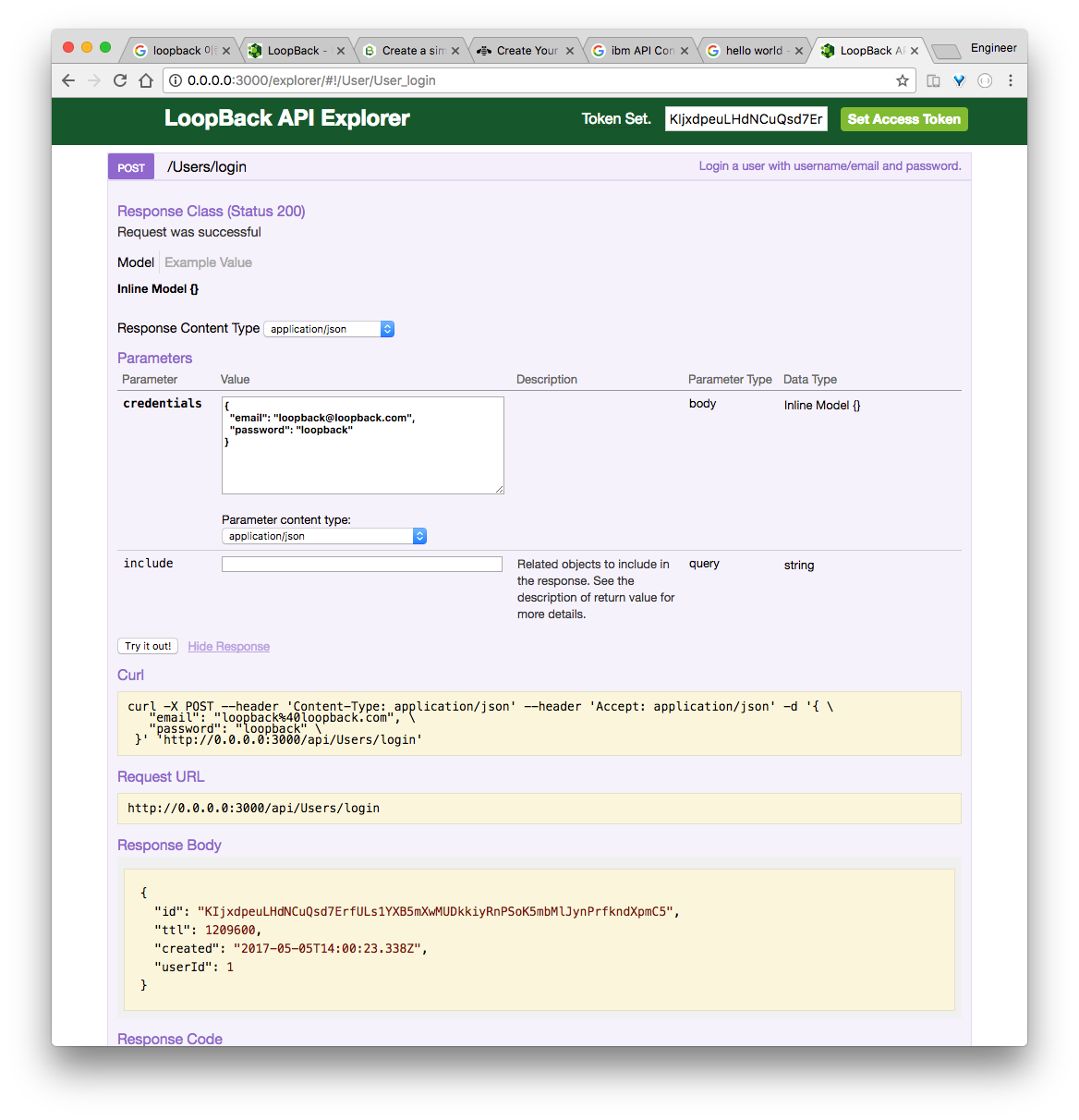Click the circular gray extension icon
The image size is (1079, 1120).
(x=985, y=80)
